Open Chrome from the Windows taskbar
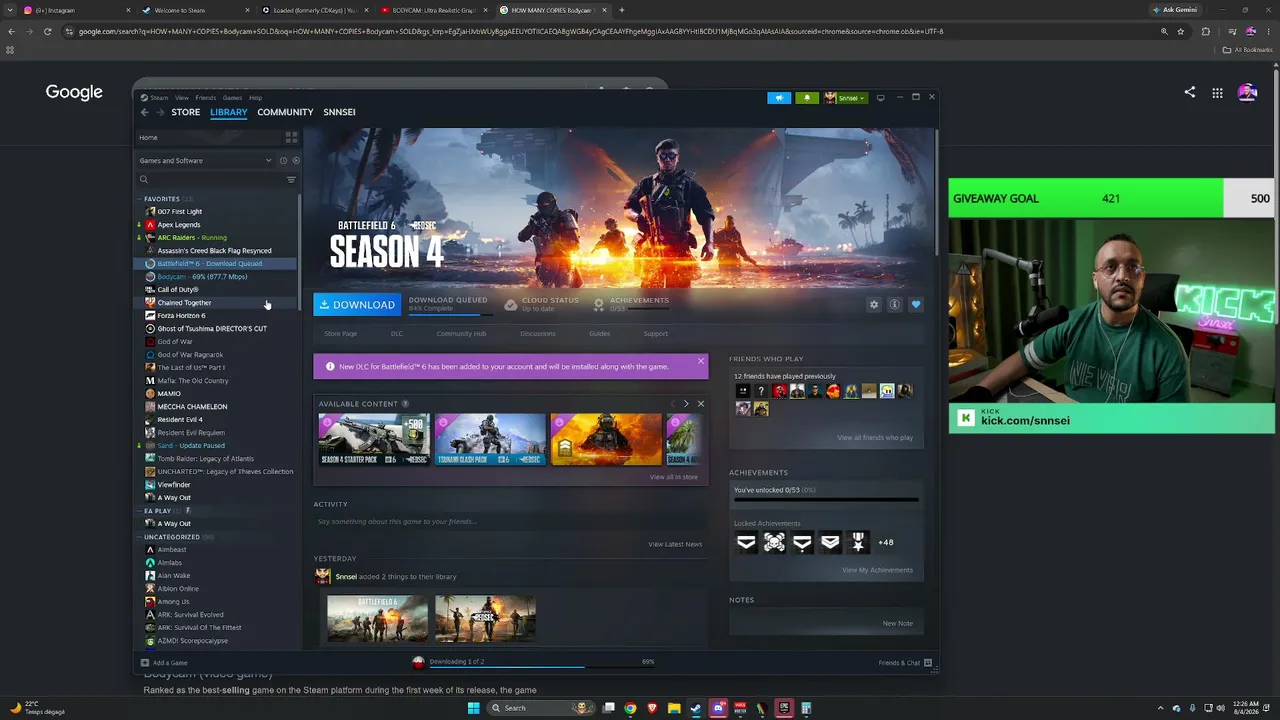This screenshot has width=1280, height=720. (x=630, y=708)
